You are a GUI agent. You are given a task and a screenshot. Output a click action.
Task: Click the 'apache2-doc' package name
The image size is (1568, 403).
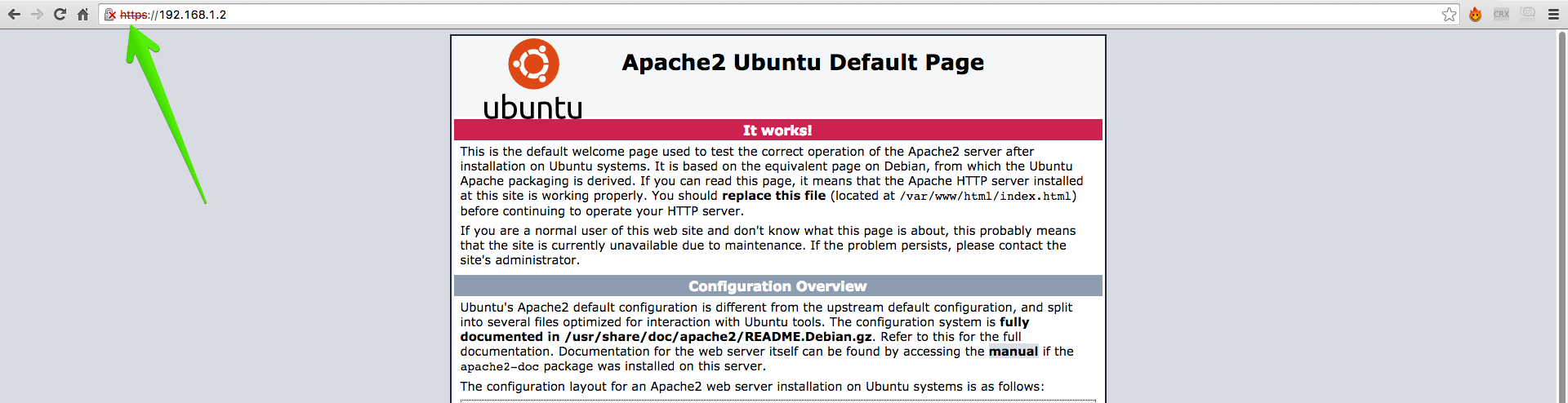(500, 367)
